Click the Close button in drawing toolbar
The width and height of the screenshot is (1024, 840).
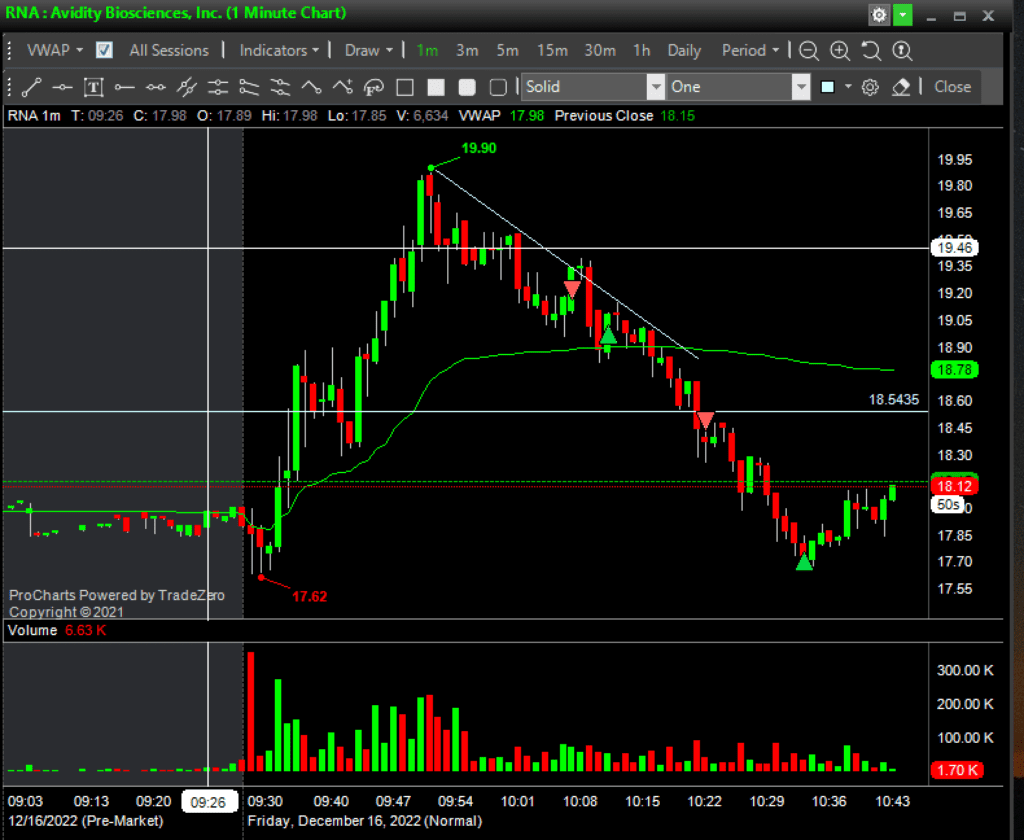tap(952, 87)
